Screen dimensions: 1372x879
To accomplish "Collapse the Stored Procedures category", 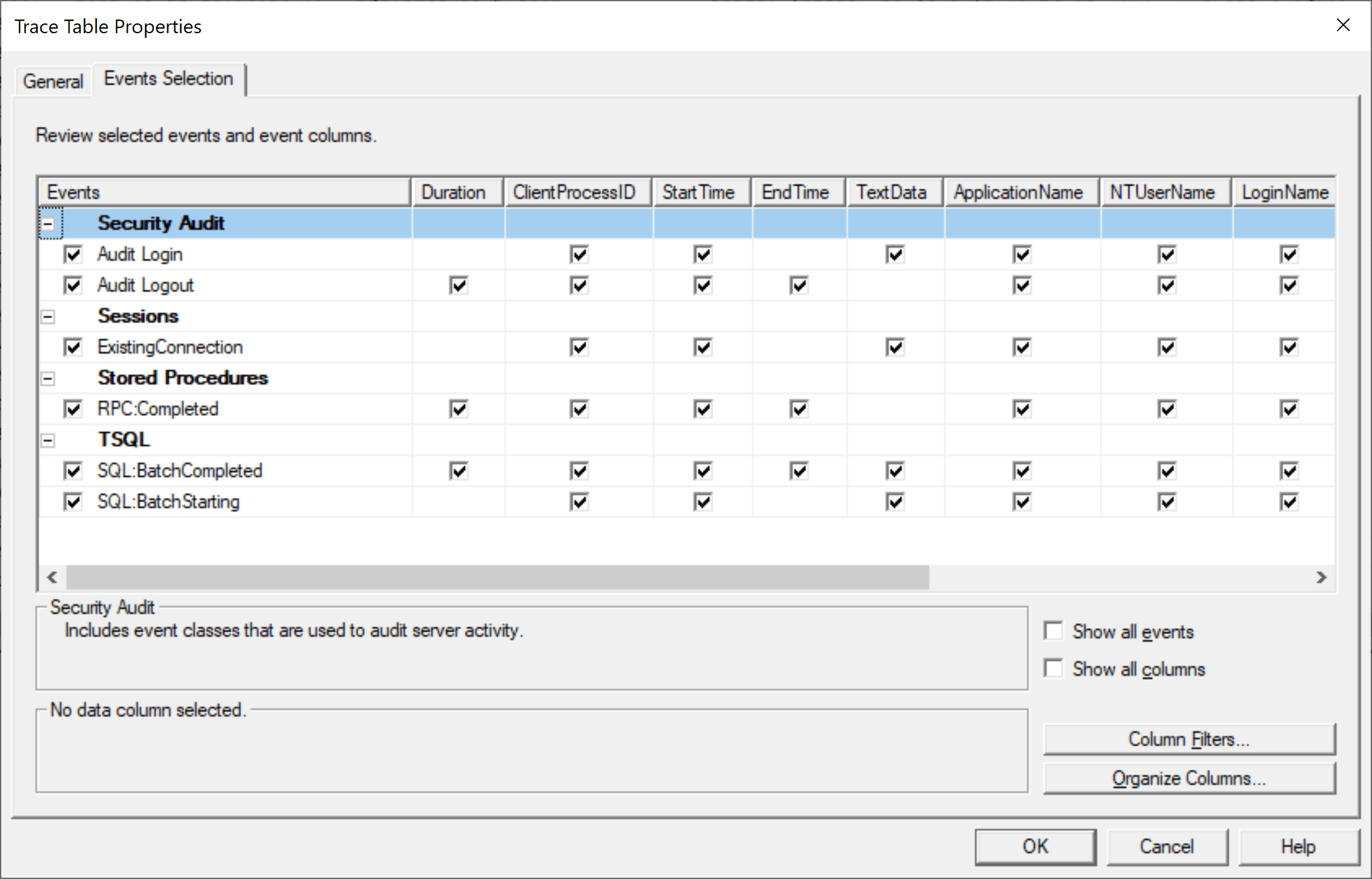I will point(48,378).
